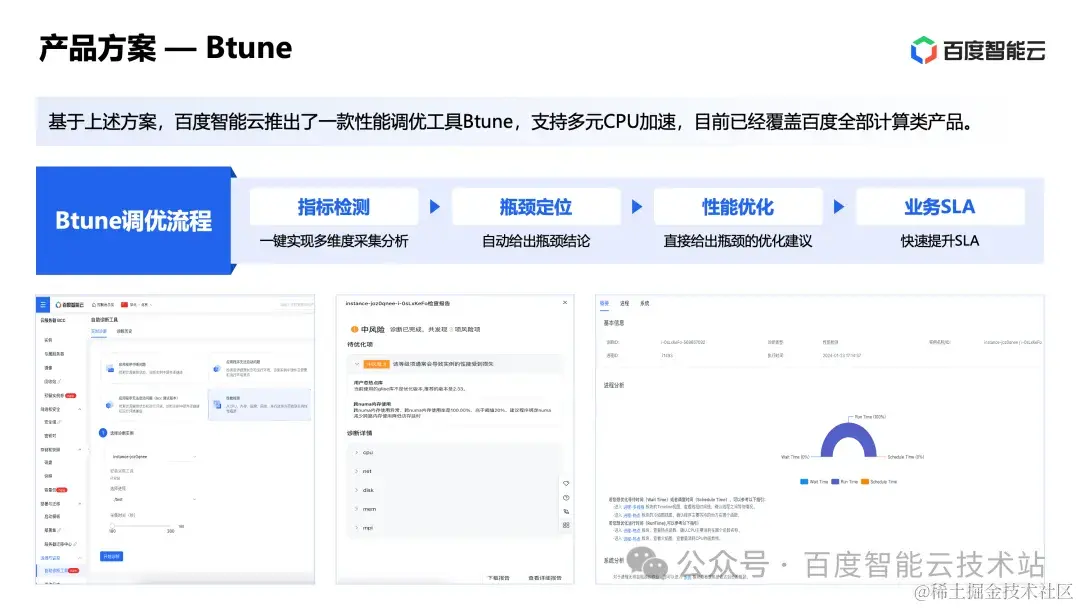Select the top-right diagnosis scenario card
This screenshot has width=1080, height=608.
click(260, 370)
